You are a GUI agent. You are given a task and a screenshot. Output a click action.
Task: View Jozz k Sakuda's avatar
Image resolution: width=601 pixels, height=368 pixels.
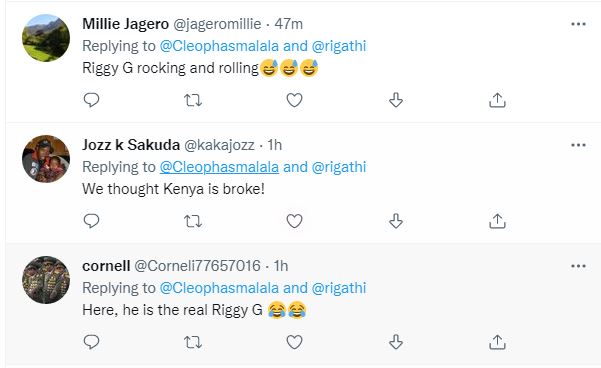[x=46, y=159]
